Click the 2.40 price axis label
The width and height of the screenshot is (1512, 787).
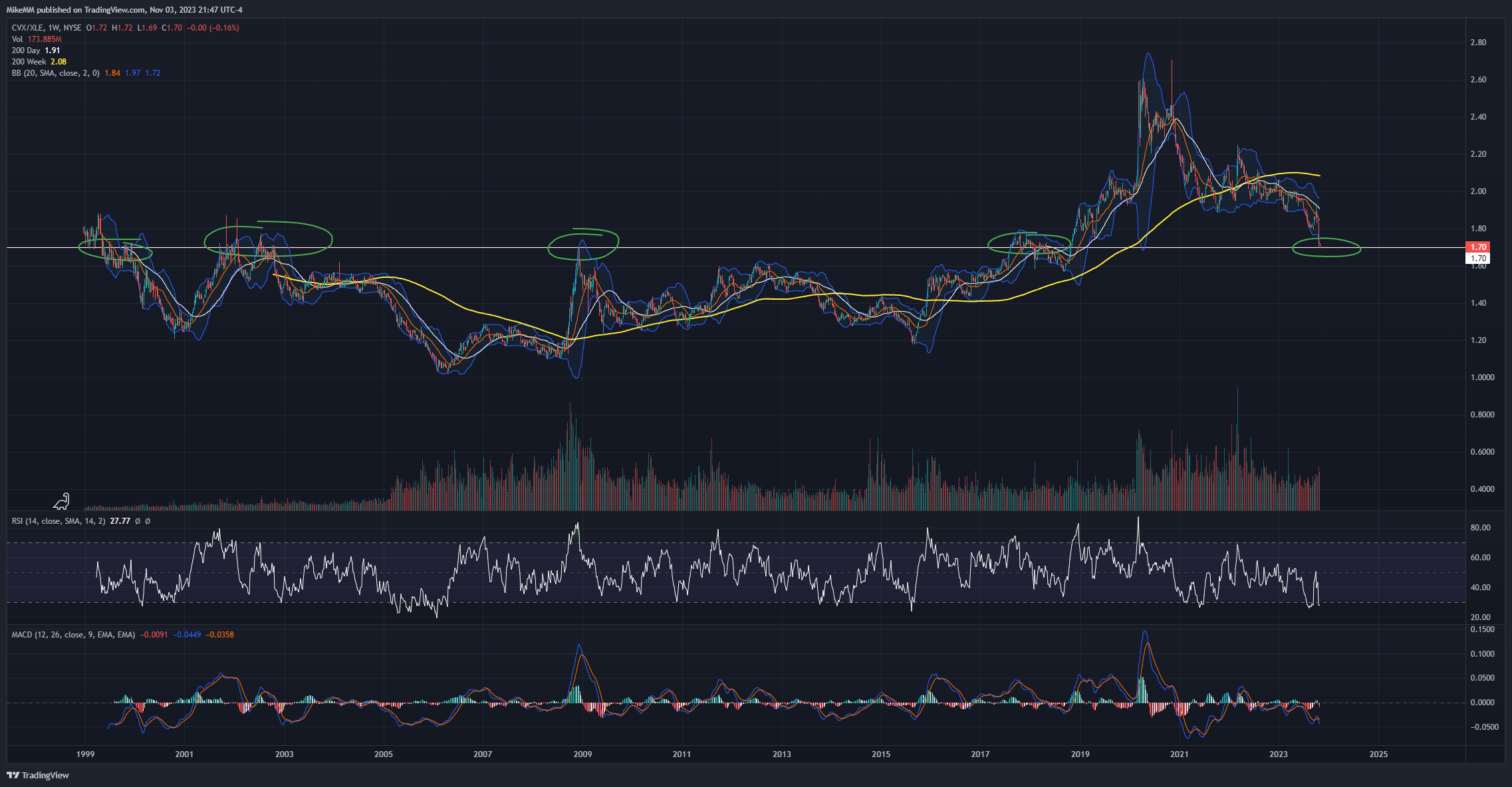click(1478, 117)
